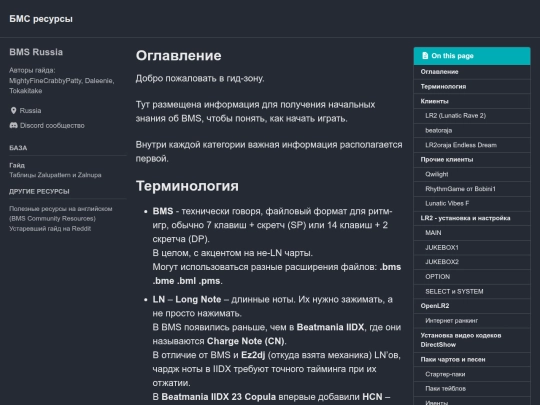The image size is (540, 405).
Task: Go to LR2oraja Endless Dream section
Action: [472, 145]
